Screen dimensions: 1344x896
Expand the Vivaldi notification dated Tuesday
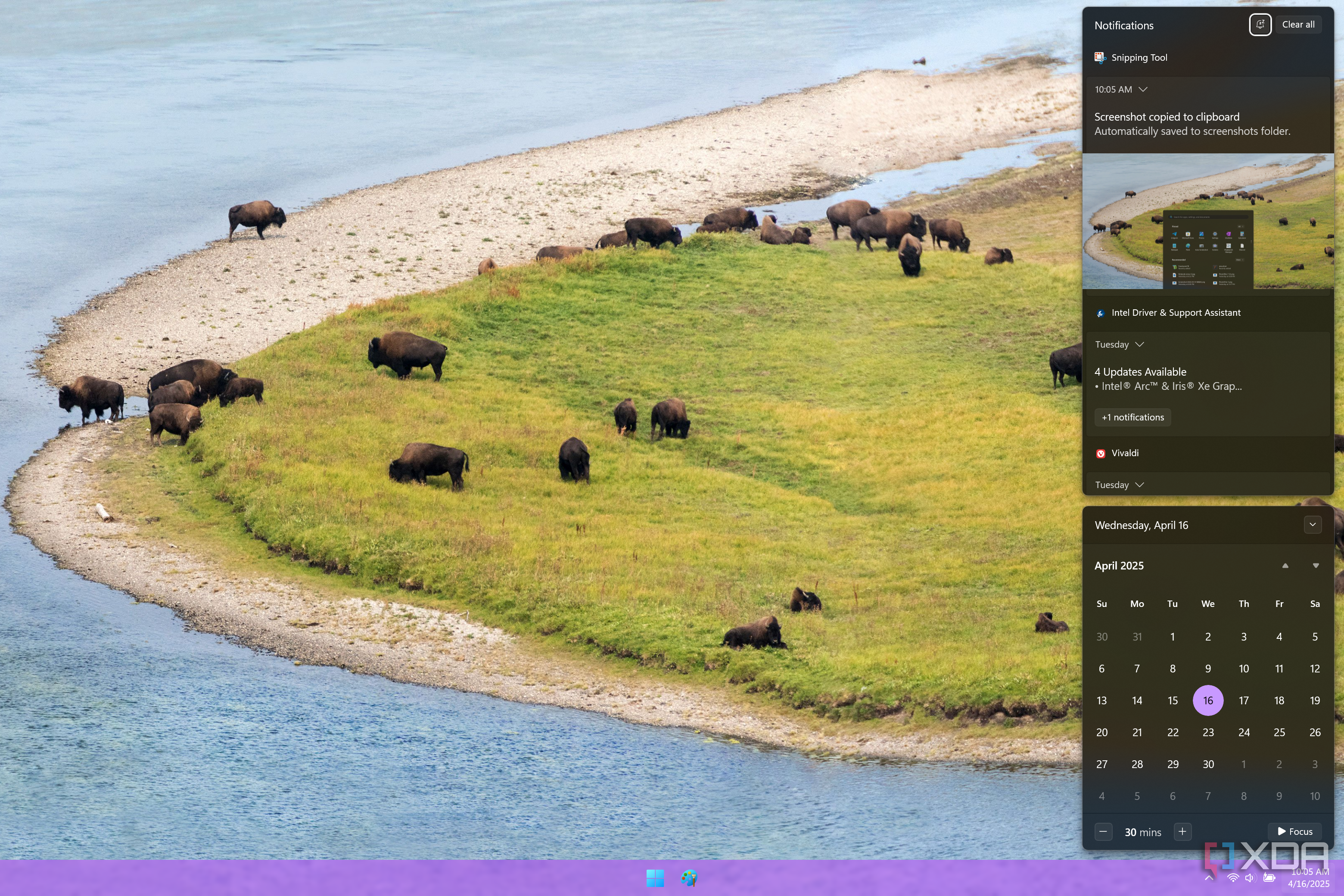(x=1139, y=485)
